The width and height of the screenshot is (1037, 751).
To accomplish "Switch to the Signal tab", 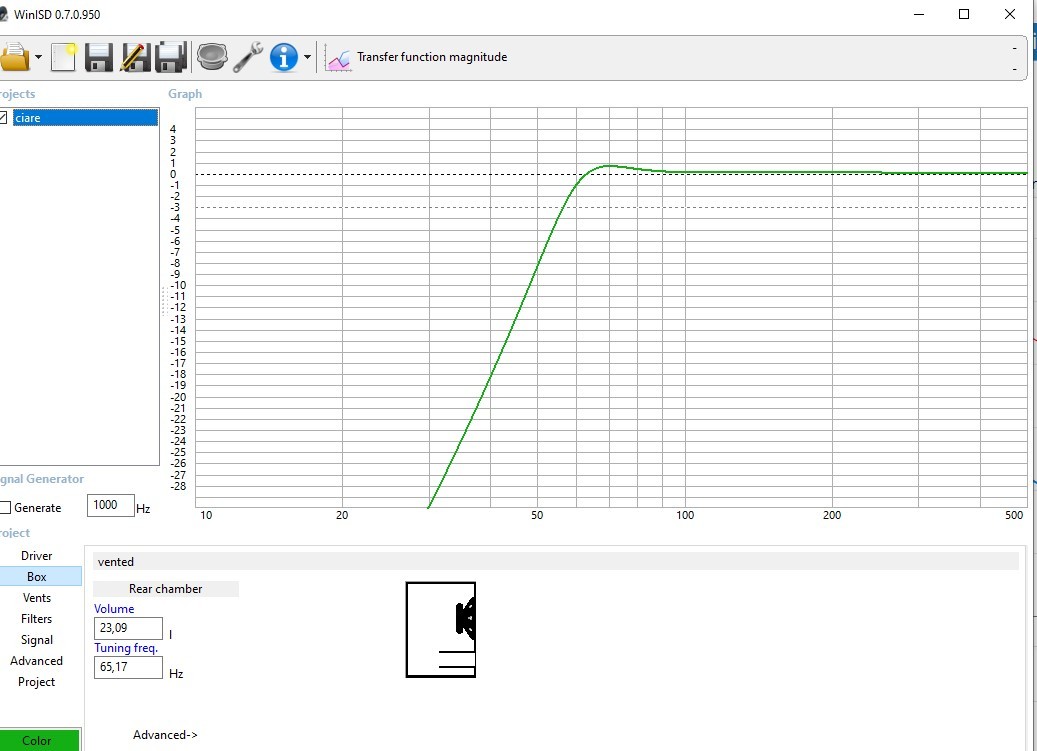I will [36, 640].
